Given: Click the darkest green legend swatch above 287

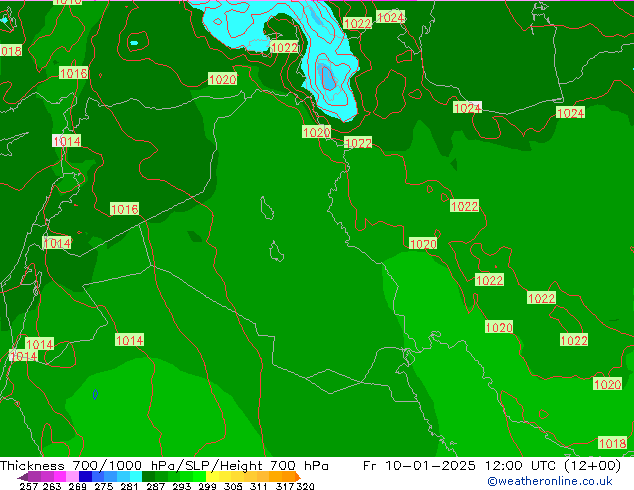Looking at the screenshot, I should (148, 476).
